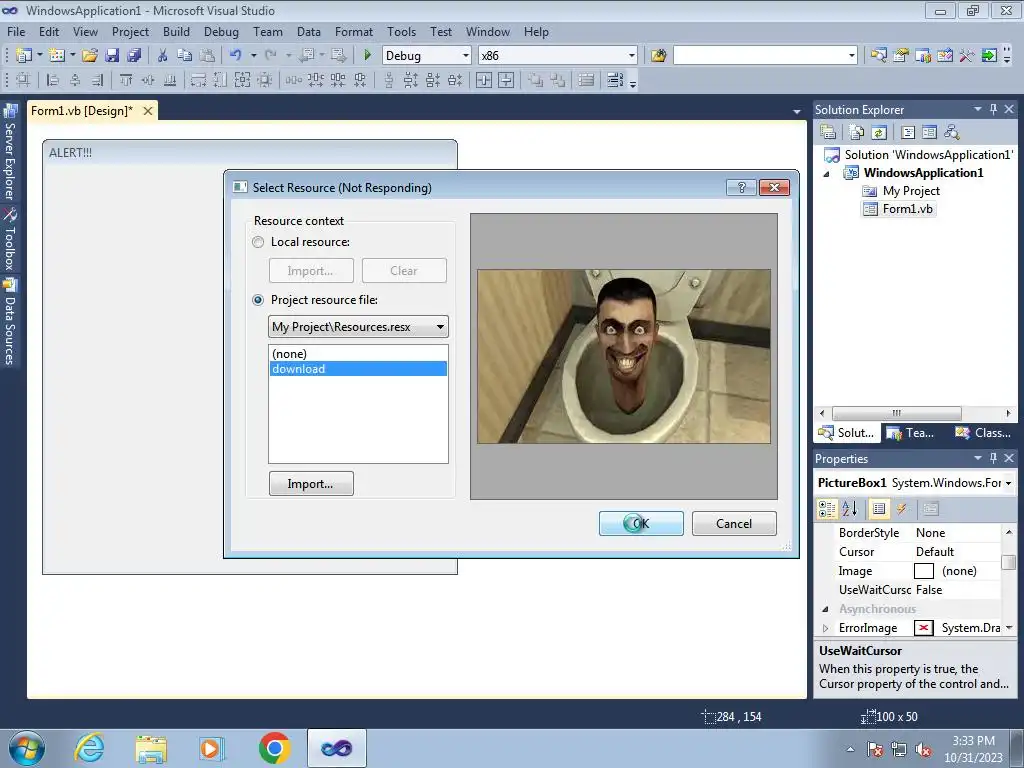Start debugging with green play icon

[368, 56]
